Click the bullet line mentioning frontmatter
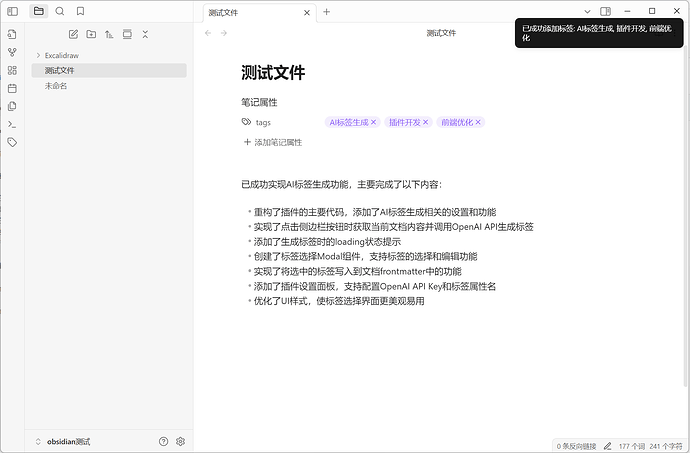Image resolution: width=690 pixels, height=453 pixels. 357,272
